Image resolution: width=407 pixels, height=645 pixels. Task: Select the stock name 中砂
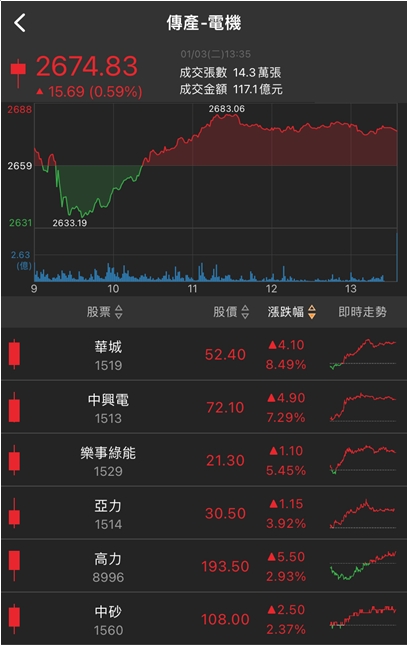(x=108, y=612)
